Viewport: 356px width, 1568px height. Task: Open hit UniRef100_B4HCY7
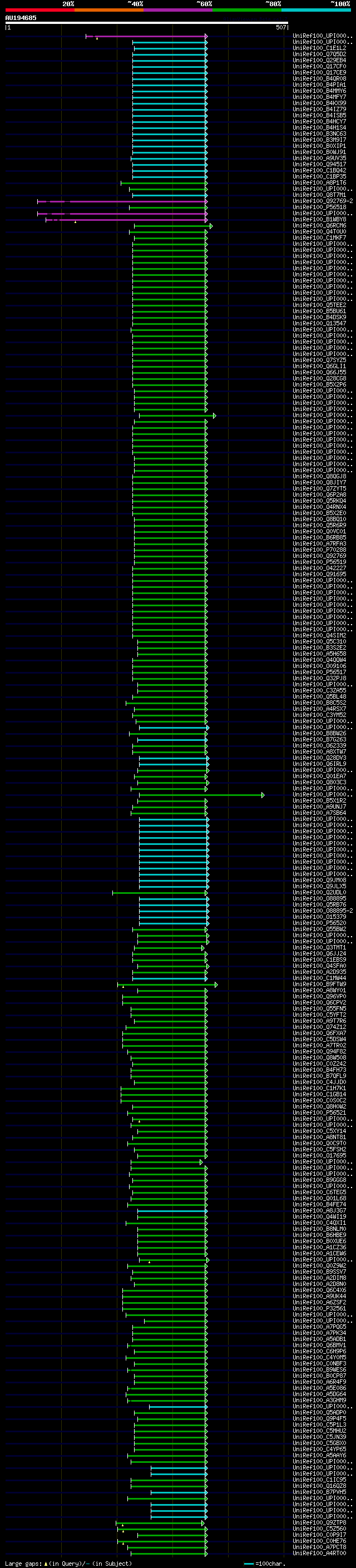pos(319,122)
